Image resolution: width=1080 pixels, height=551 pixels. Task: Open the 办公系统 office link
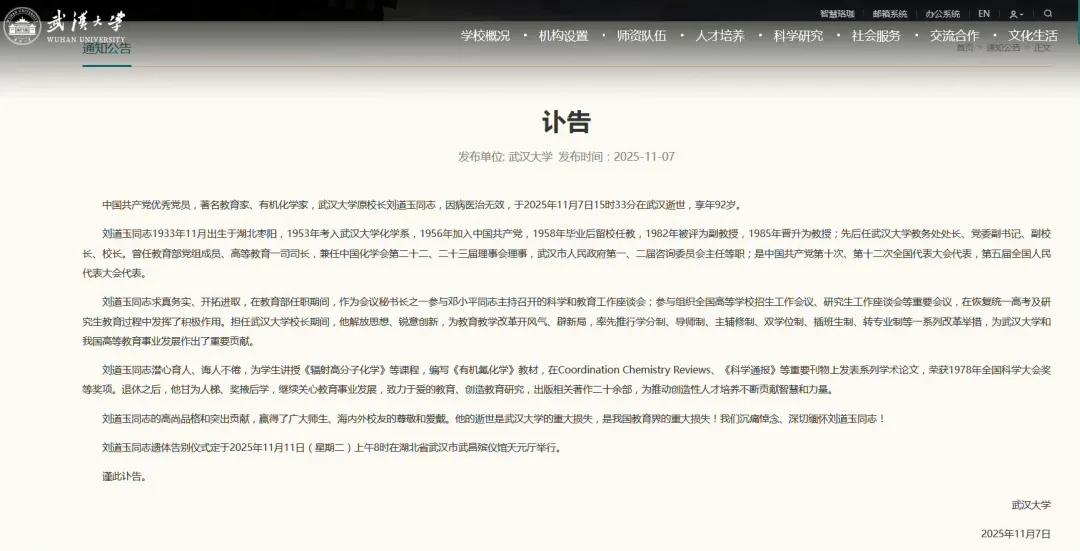tap(942, 14)
